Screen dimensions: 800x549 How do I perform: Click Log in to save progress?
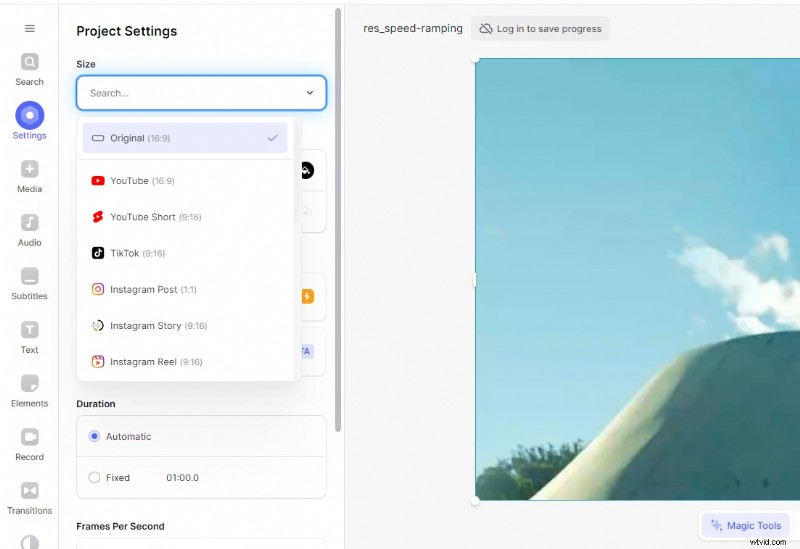point(540,29)
